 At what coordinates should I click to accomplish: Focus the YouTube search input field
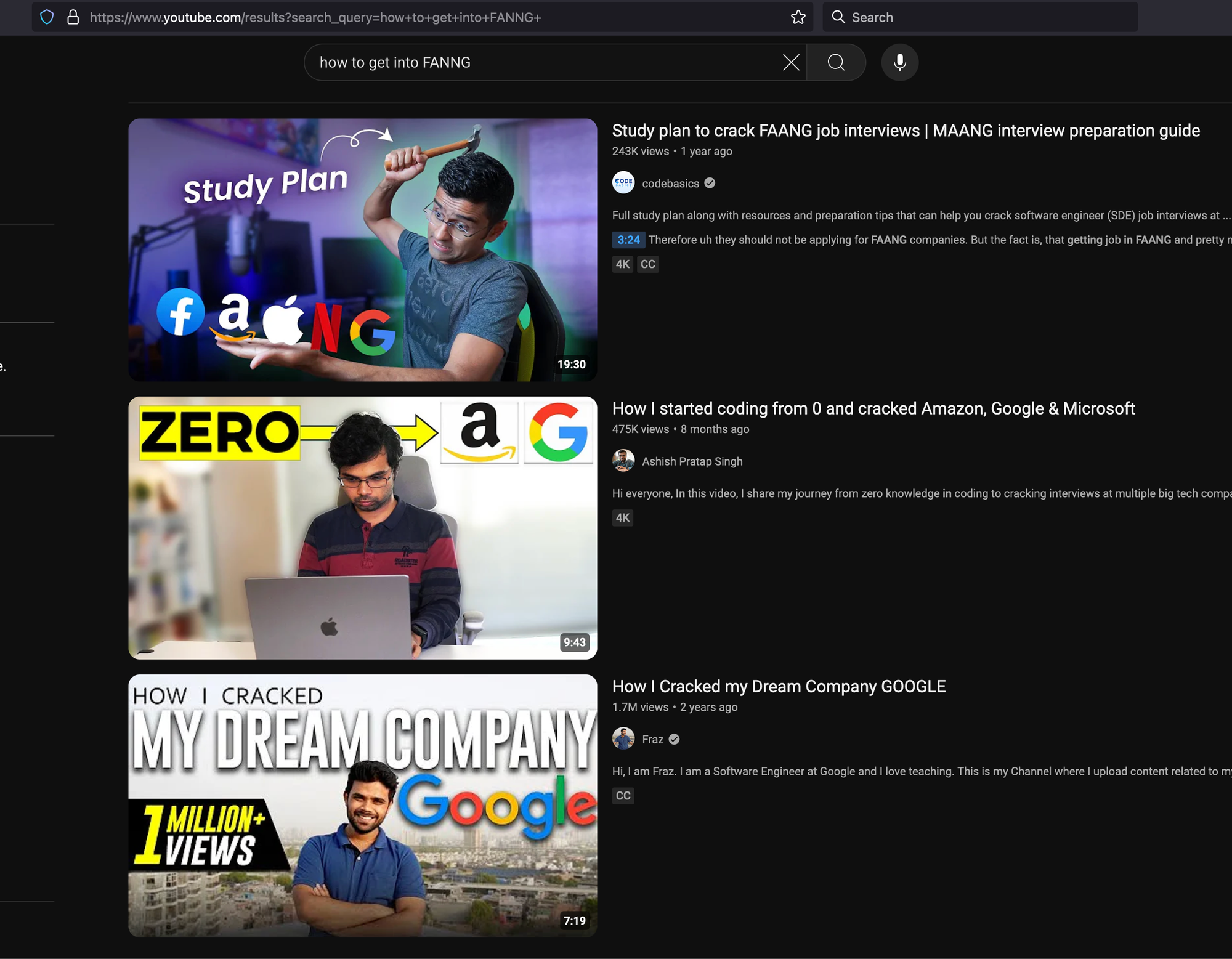(x=542, y=62)
